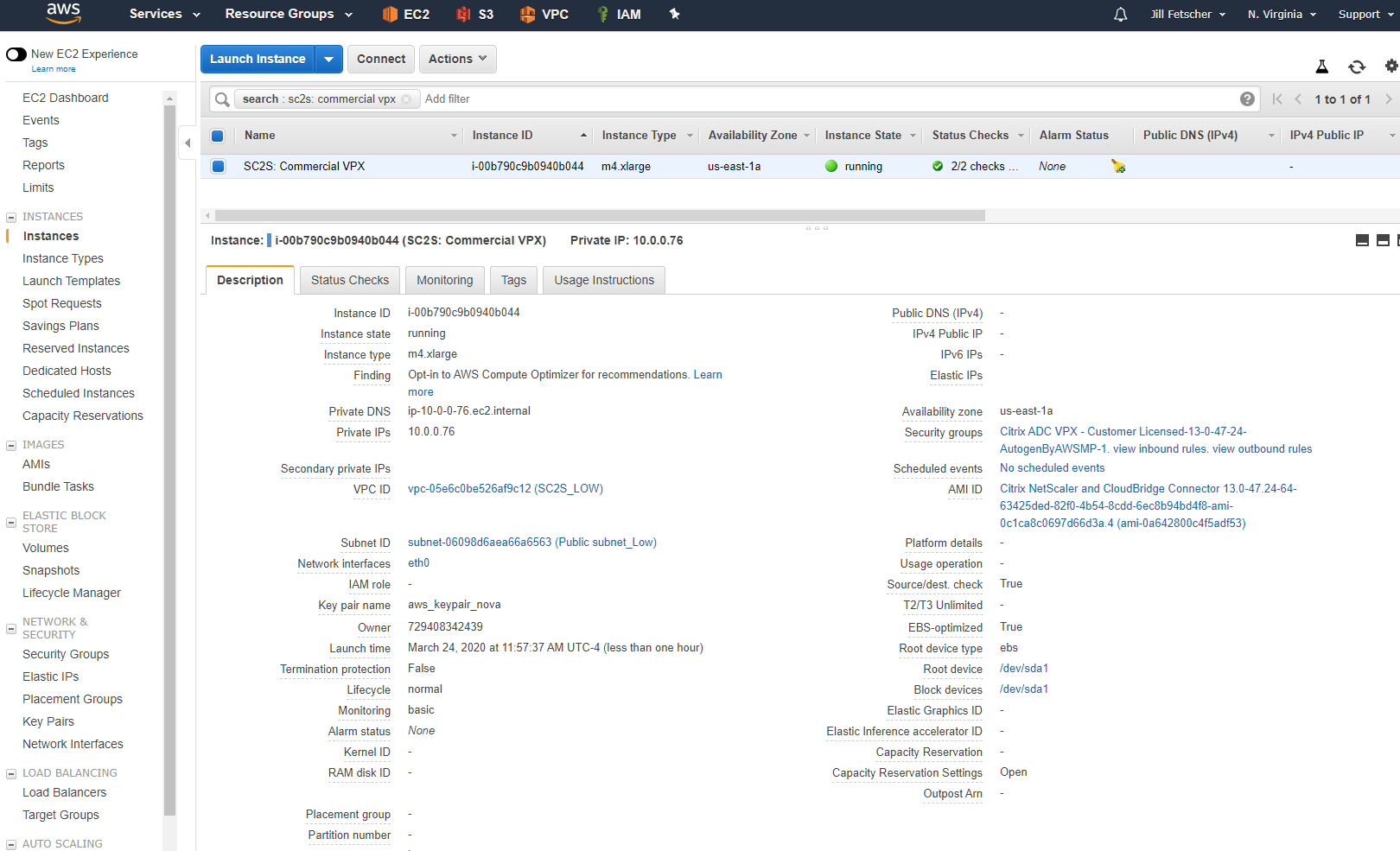Uncheck the SC2S: Commercial VPX row checkbox
The height and width of the screenshot is (851, 1400).
click(x=218, y=167)
